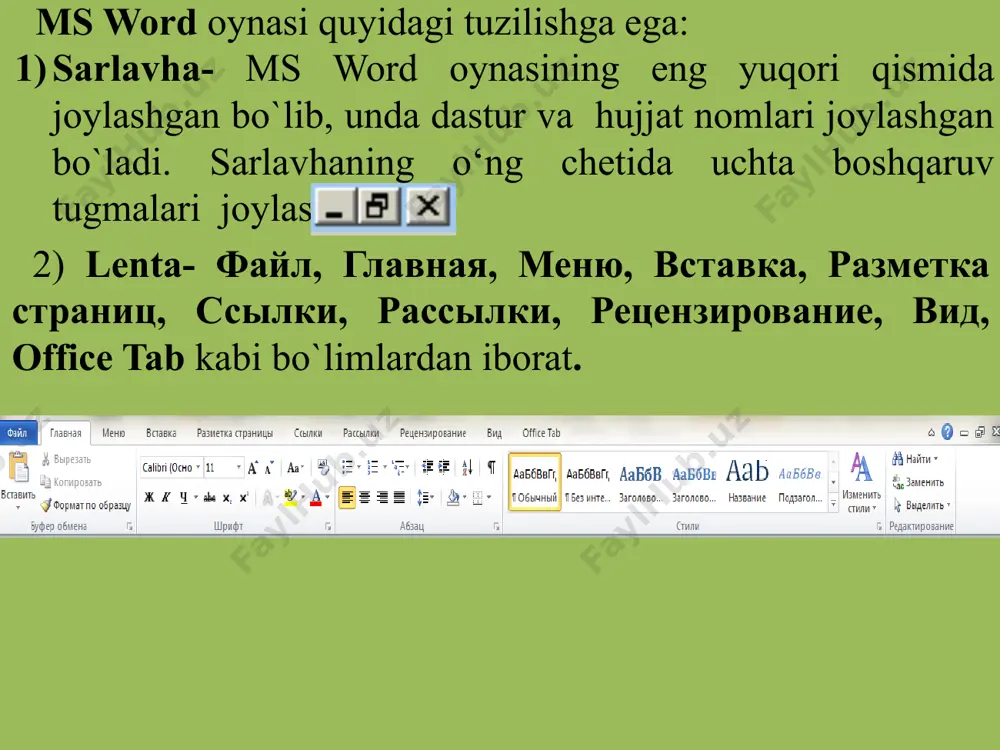
Task: Click the borders icon
Action: (x=478, y=497)
